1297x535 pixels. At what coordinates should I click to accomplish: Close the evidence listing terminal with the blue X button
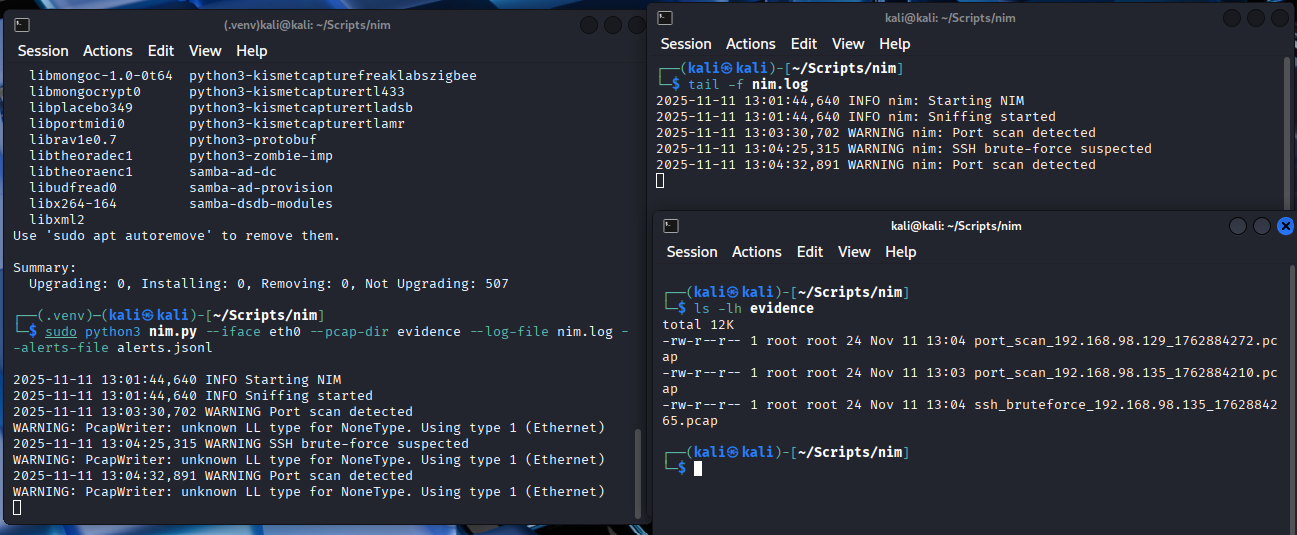pyautogui.click(x=1285, y=227)
